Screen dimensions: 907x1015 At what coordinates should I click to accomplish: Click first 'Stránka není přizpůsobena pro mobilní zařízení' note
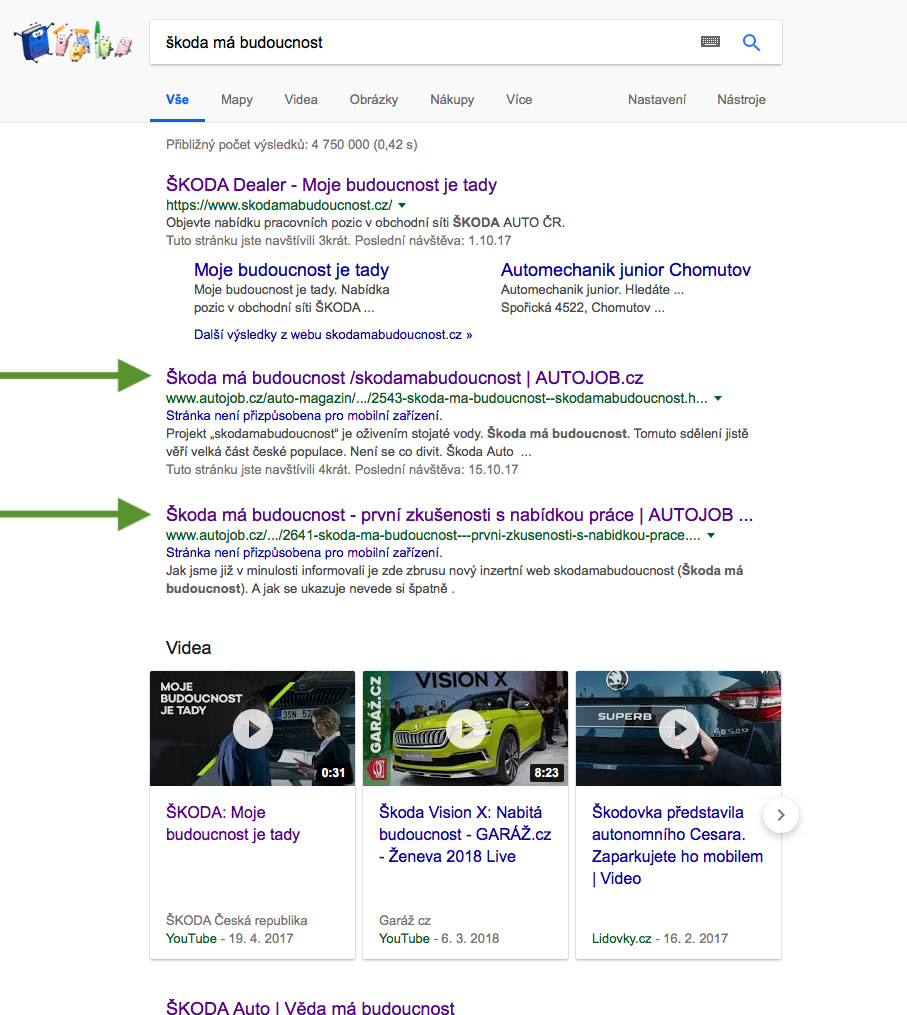[304, 416]
